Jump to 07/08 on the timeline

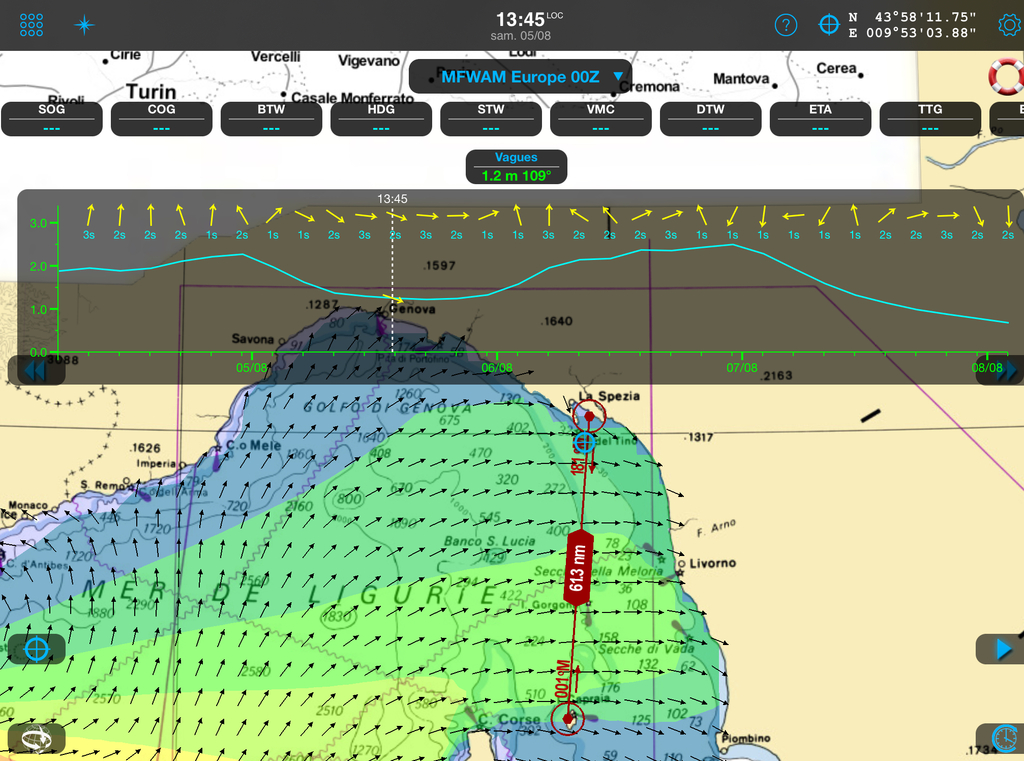tap(742, 368)
